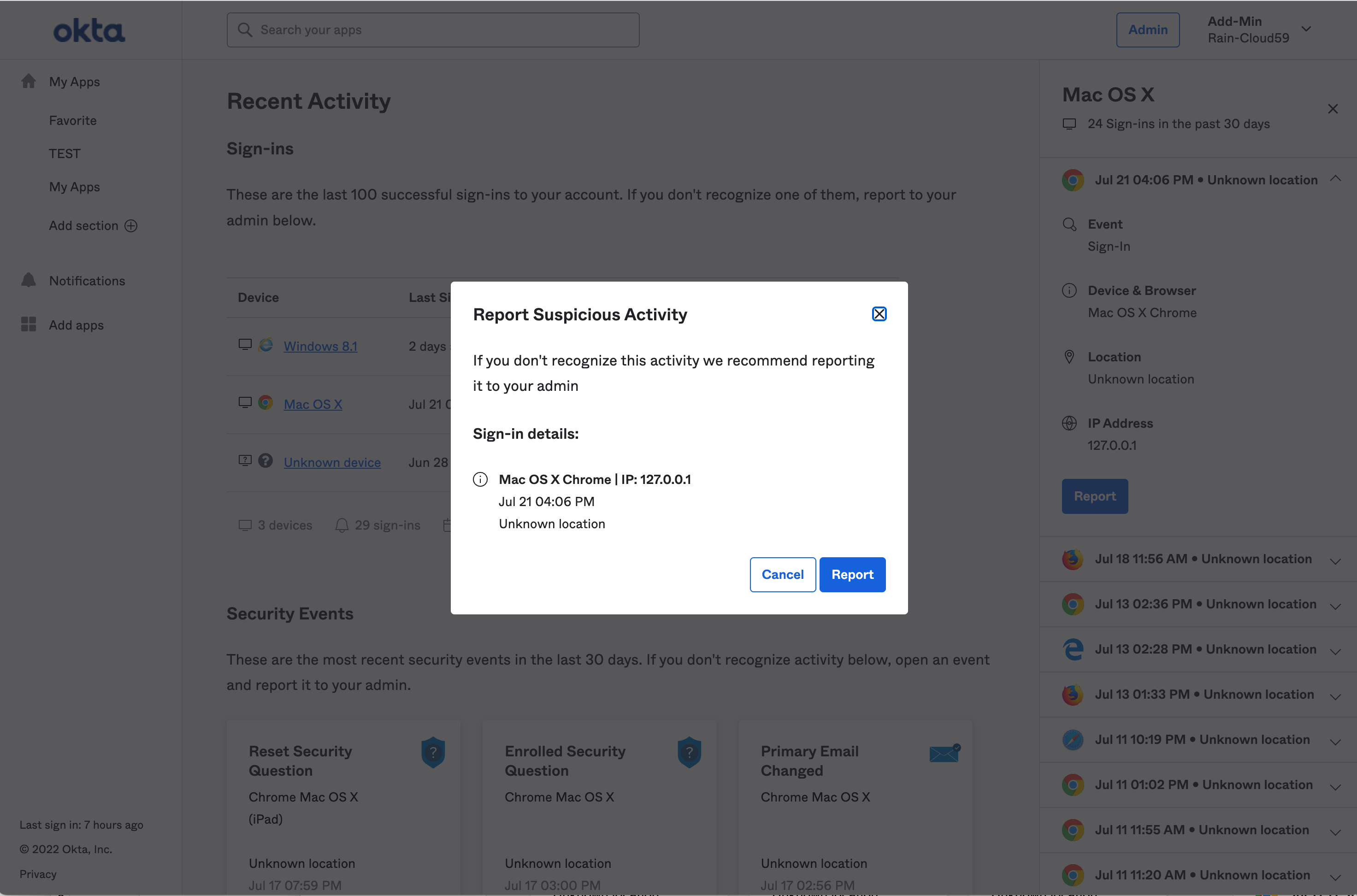Click the info icon beside sign-in details
This screenshot has height=896, width=1357.
[x=480, y=479]
